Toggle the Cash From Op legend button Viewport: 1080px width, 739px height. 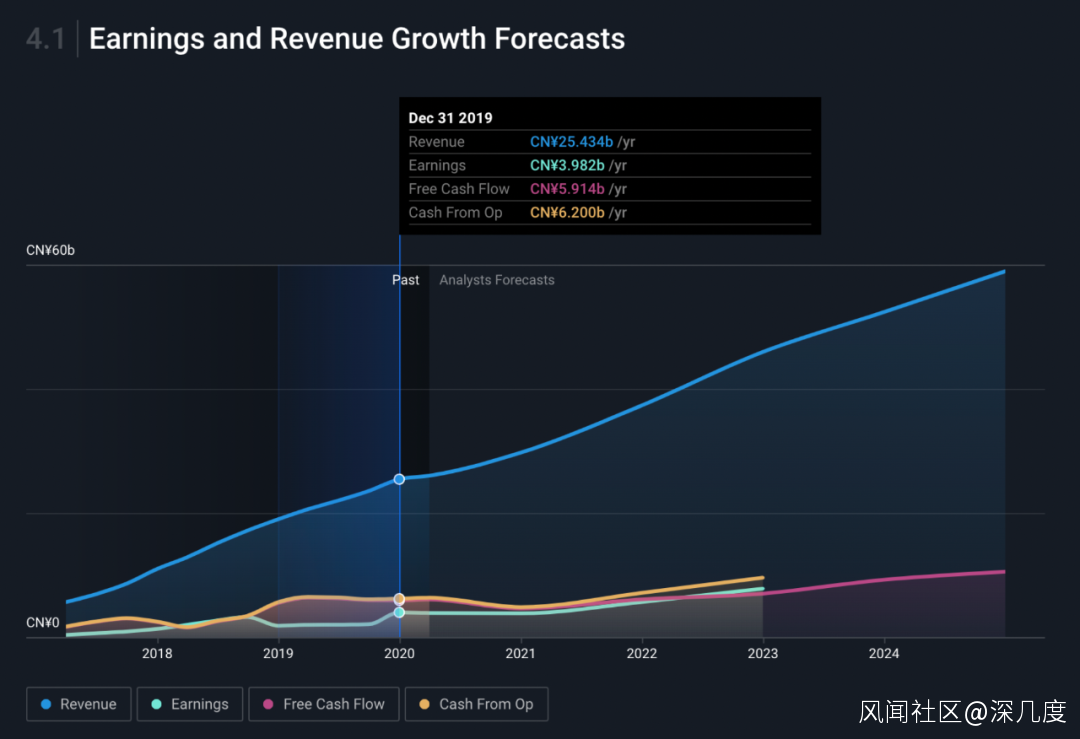point(477,704)
